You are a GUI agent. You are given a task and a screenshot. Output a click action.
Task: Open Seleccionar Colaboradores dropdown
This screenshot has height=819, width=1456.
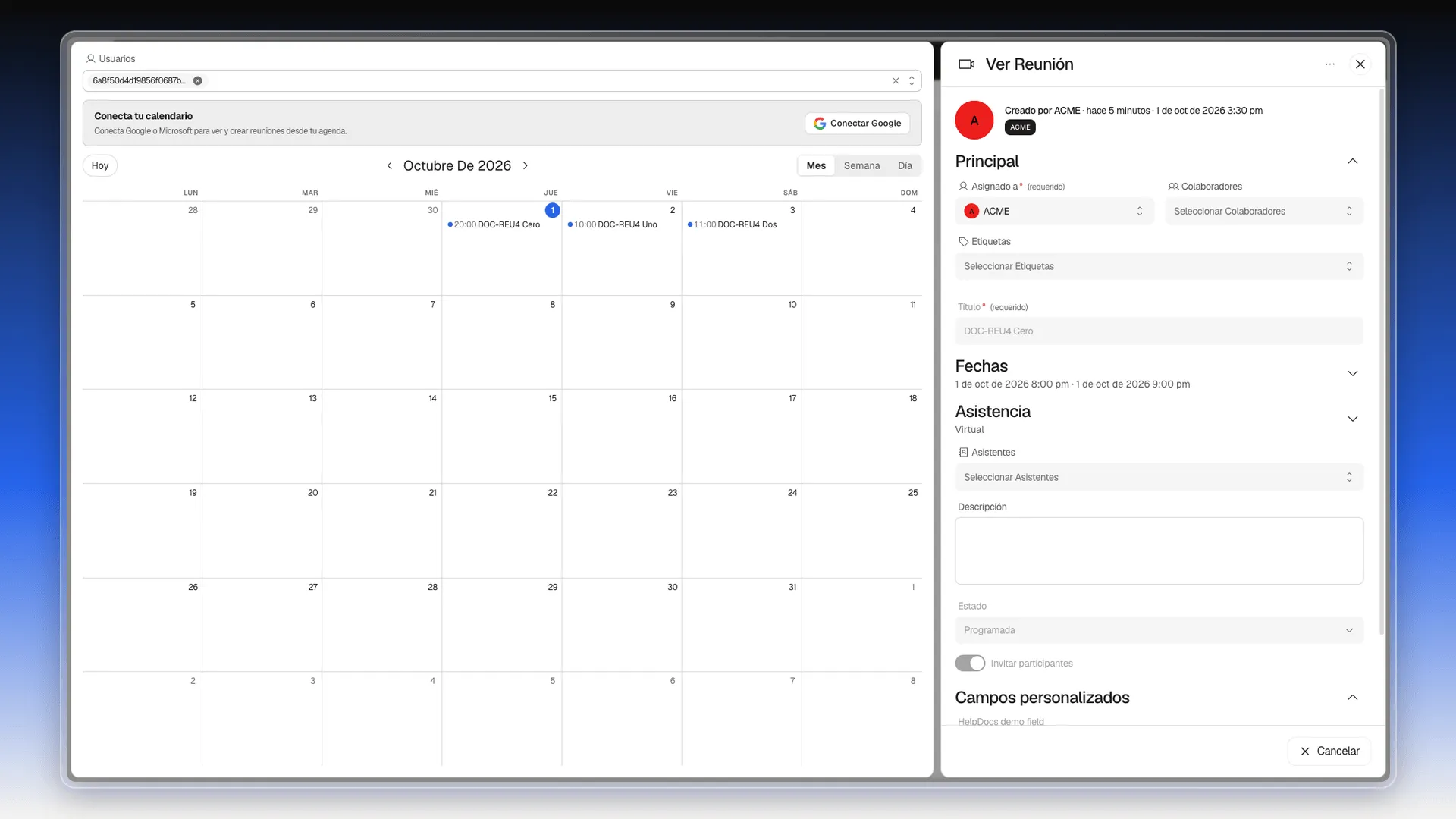(1264, 212)
